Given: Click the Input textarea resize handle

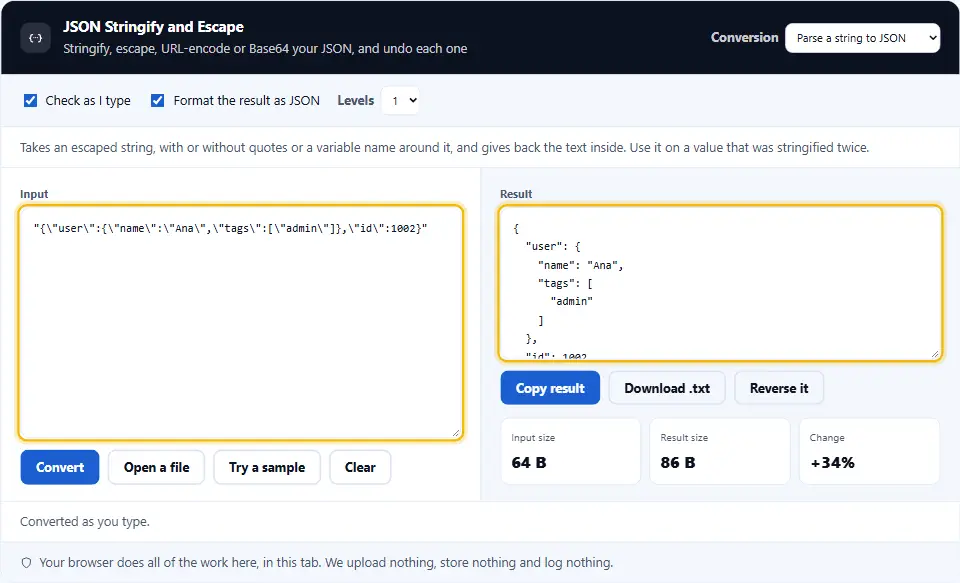Looking at the screenshot, I should pyautogui.click(x=456, y=433).
